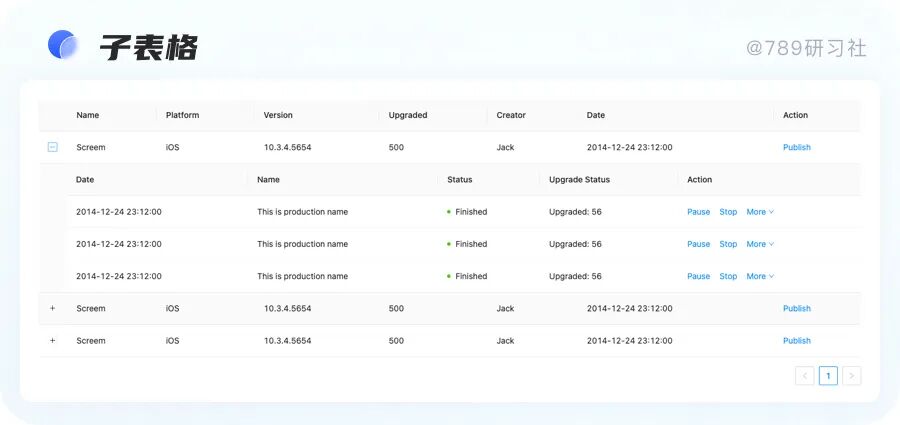Click Pause in third sub-table row
The width and height of the screenshot is (900, 425).
699,276
